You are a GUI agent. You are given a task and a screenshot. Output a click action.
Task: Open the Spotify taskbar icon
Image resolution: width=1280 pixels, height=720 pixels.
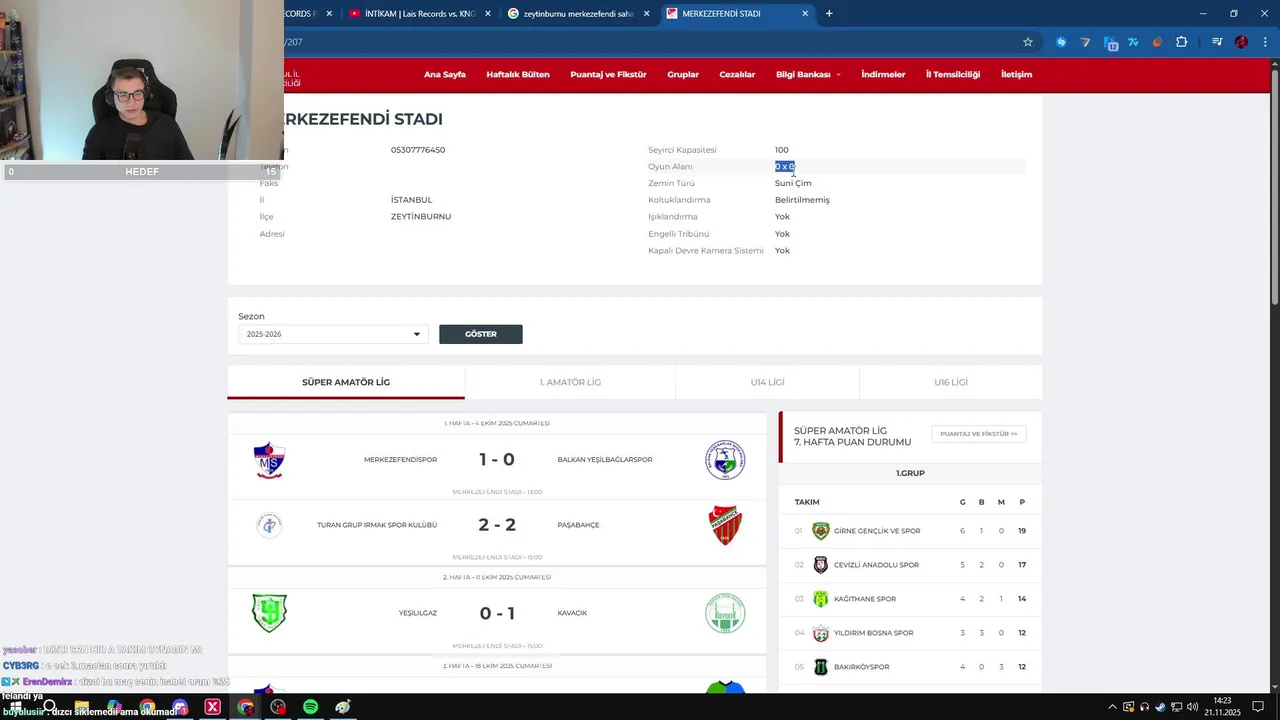310,707
